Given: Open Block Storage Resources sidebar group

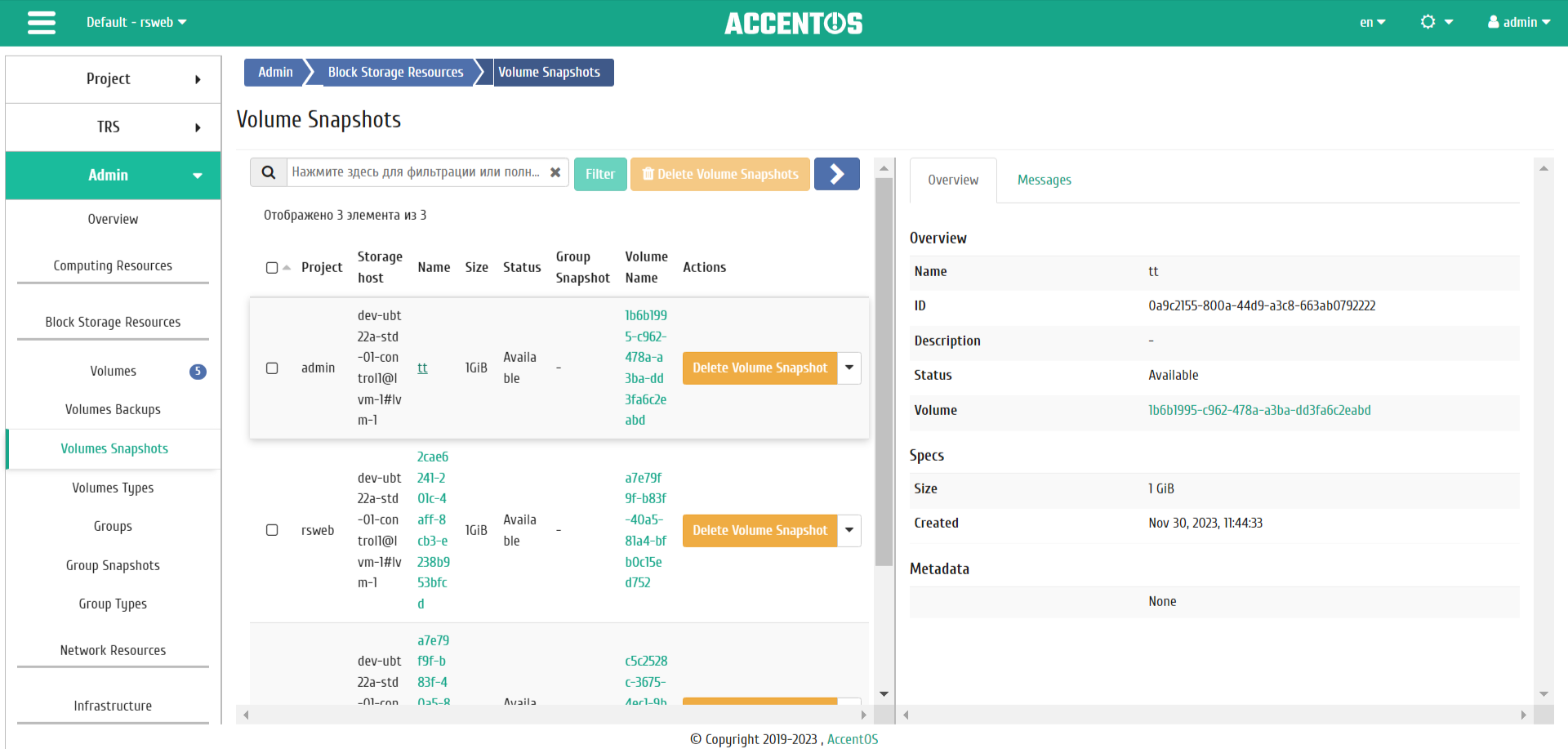Looking at the screenshot, I should pyautogui.click(x=114, y=322).
